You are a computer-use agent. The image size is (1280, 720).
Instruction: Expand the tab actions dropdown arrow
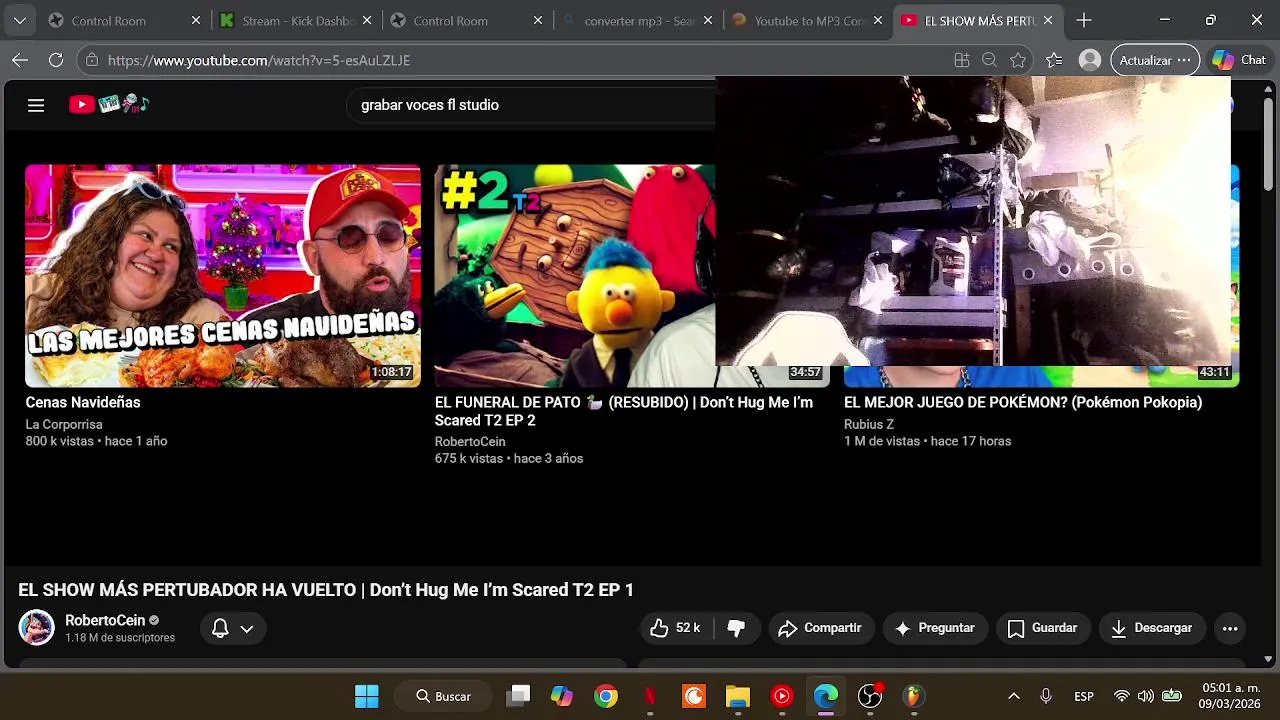coord(20,20)
